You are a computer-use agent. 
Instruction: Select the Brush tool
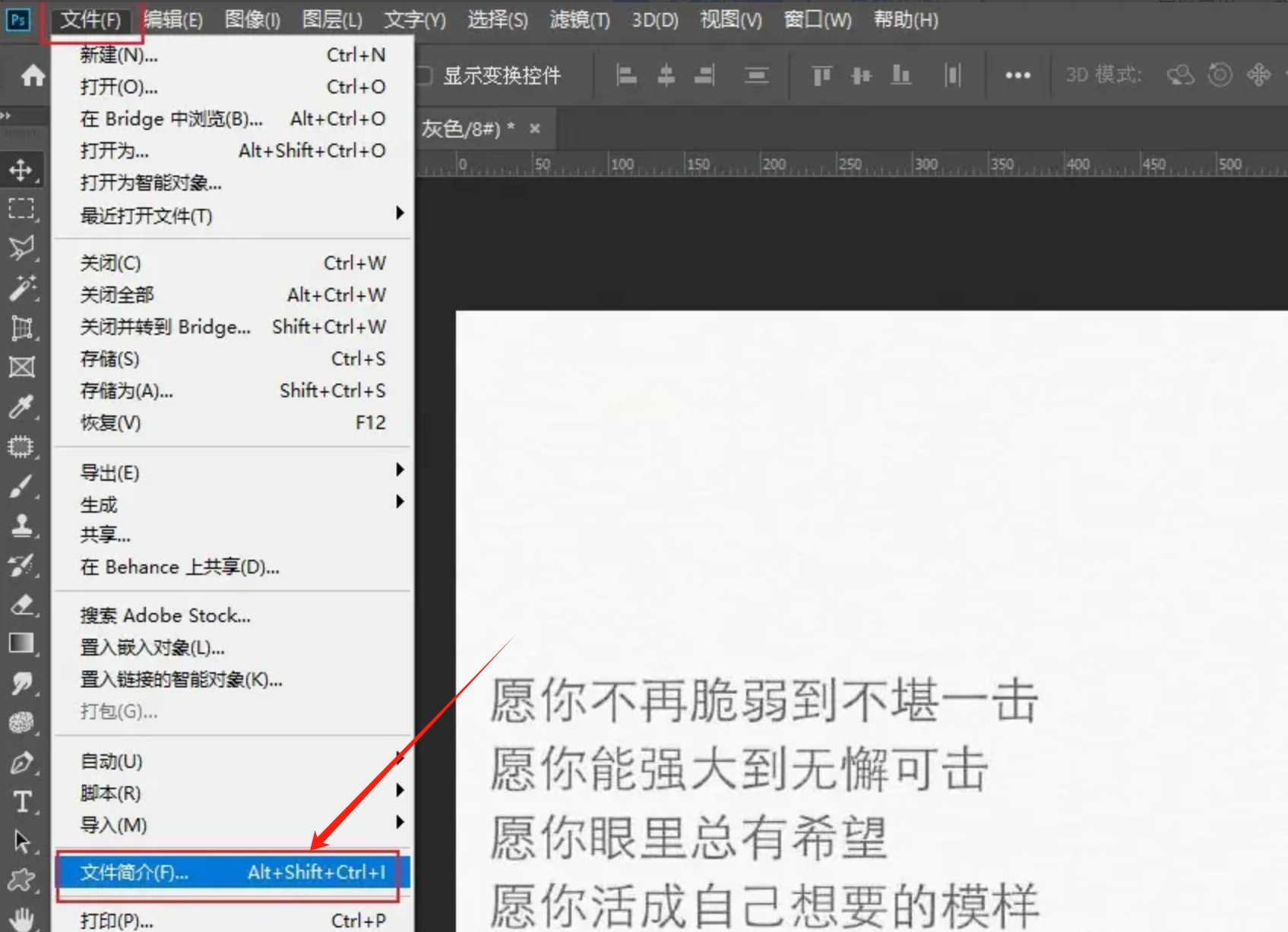[21, 486]
